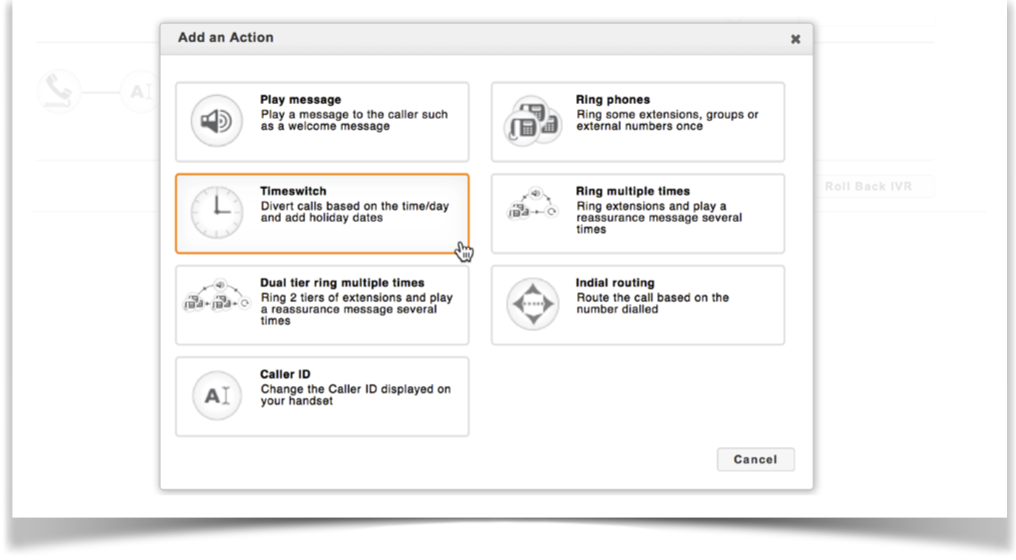Choose the "Ring phones" action title
The width and height of the screenshot is (1016, 560).
point(612,100)
